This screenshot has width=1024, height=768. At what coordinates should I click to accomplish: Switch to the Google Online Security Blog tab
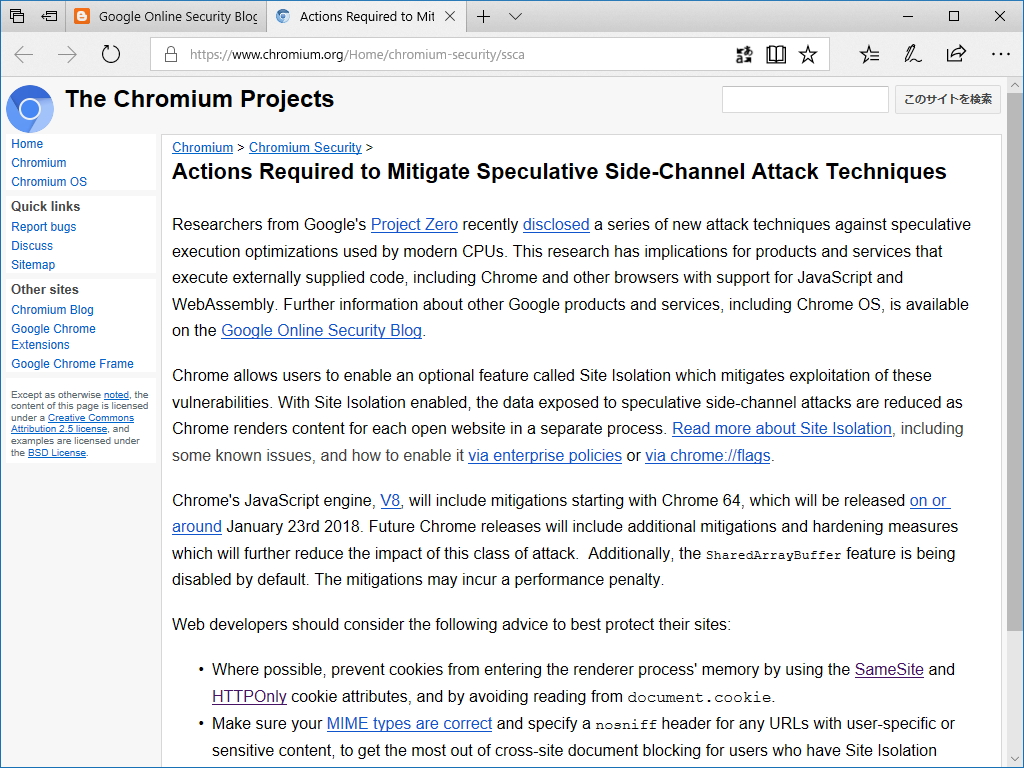pyautogui.click(x=166, y=16)
